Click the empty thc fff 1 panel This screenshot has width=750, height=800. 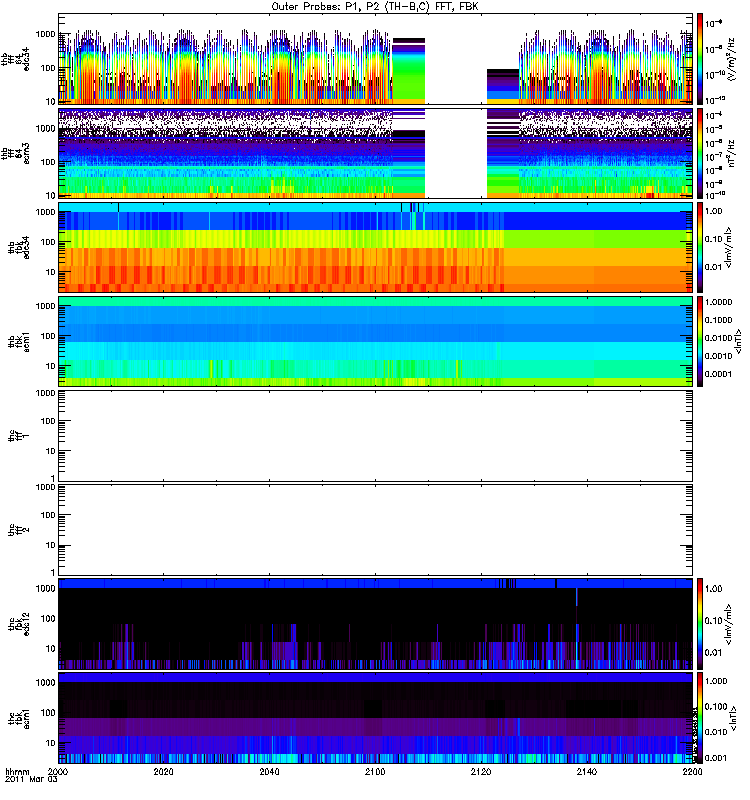(x=376, y=436)
